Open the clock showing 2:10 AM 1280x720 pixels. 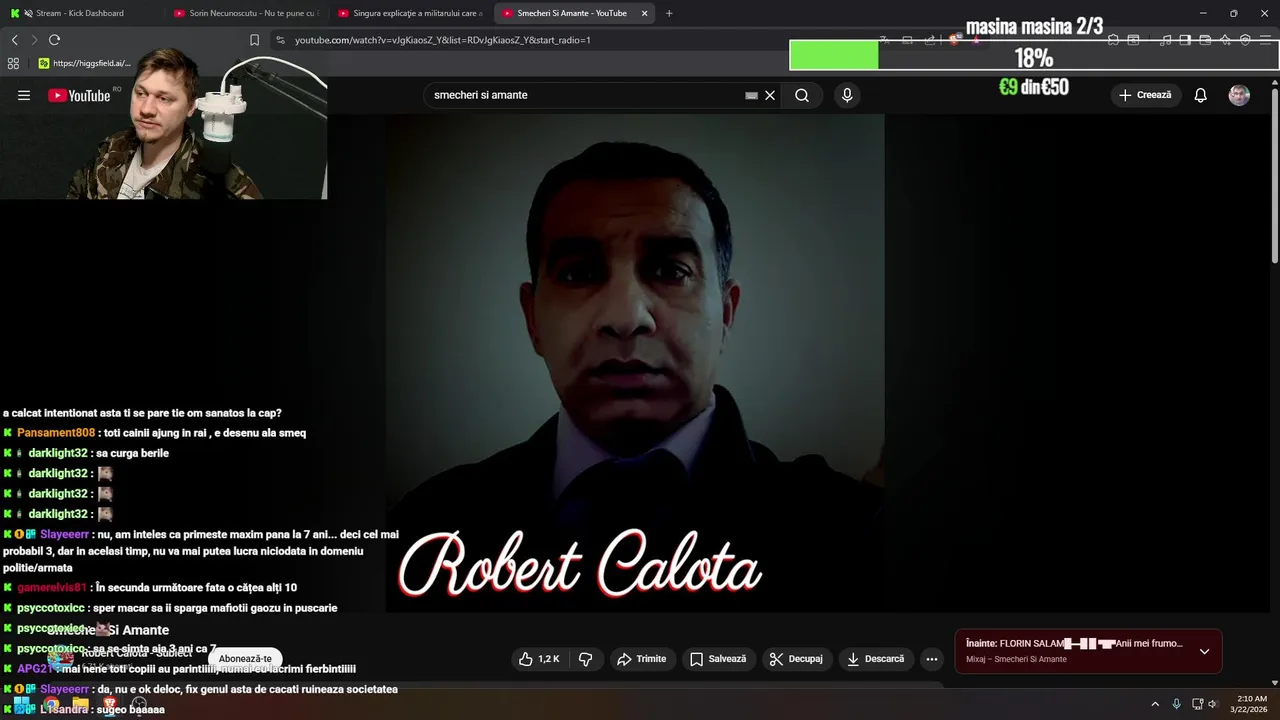click(x=1251, y=704)
